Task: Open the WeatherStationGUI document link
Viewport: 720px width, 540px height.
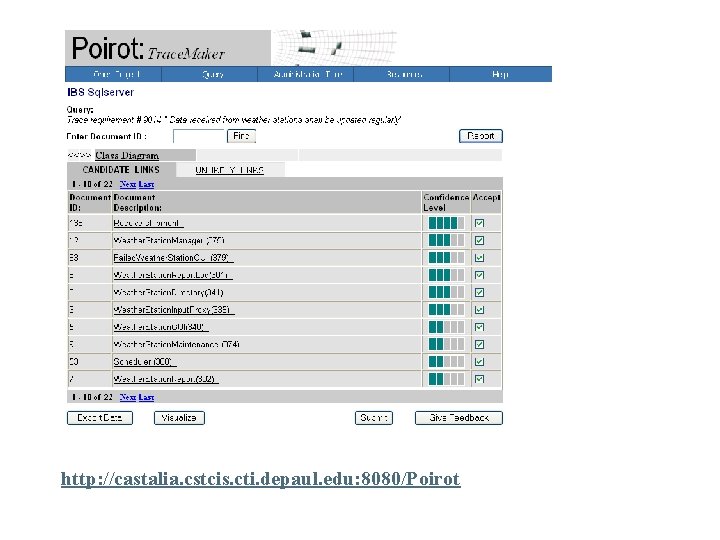Action: pos(161,327)
